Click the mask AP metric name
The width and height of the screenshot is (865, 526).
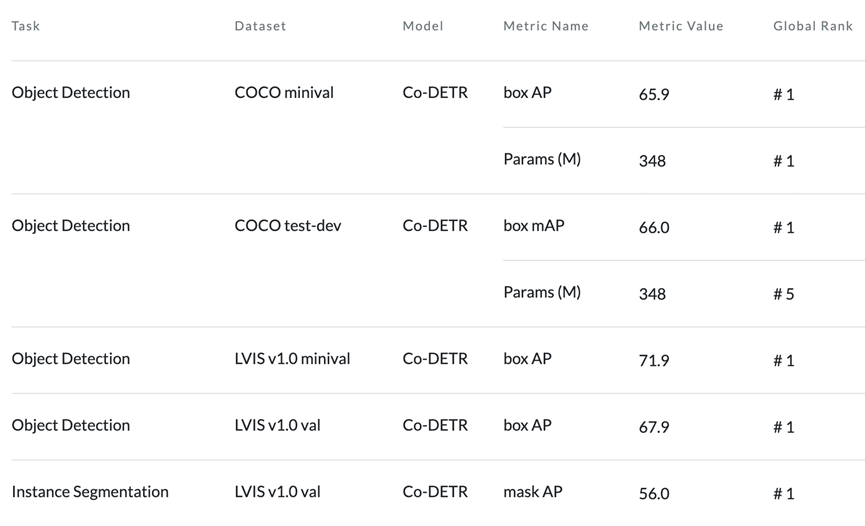click(x=533, y=492)
